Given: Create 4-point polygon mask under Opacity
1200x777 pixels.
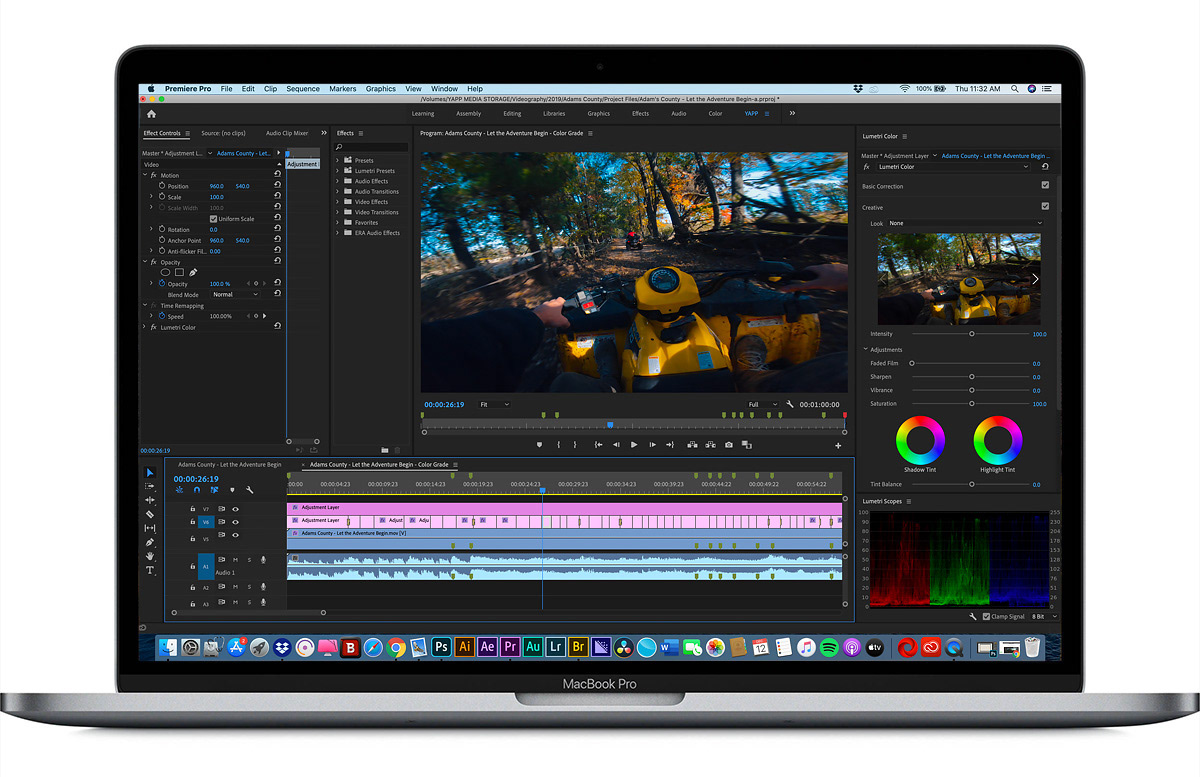Looking at the screenshot, I should point(179,272).
